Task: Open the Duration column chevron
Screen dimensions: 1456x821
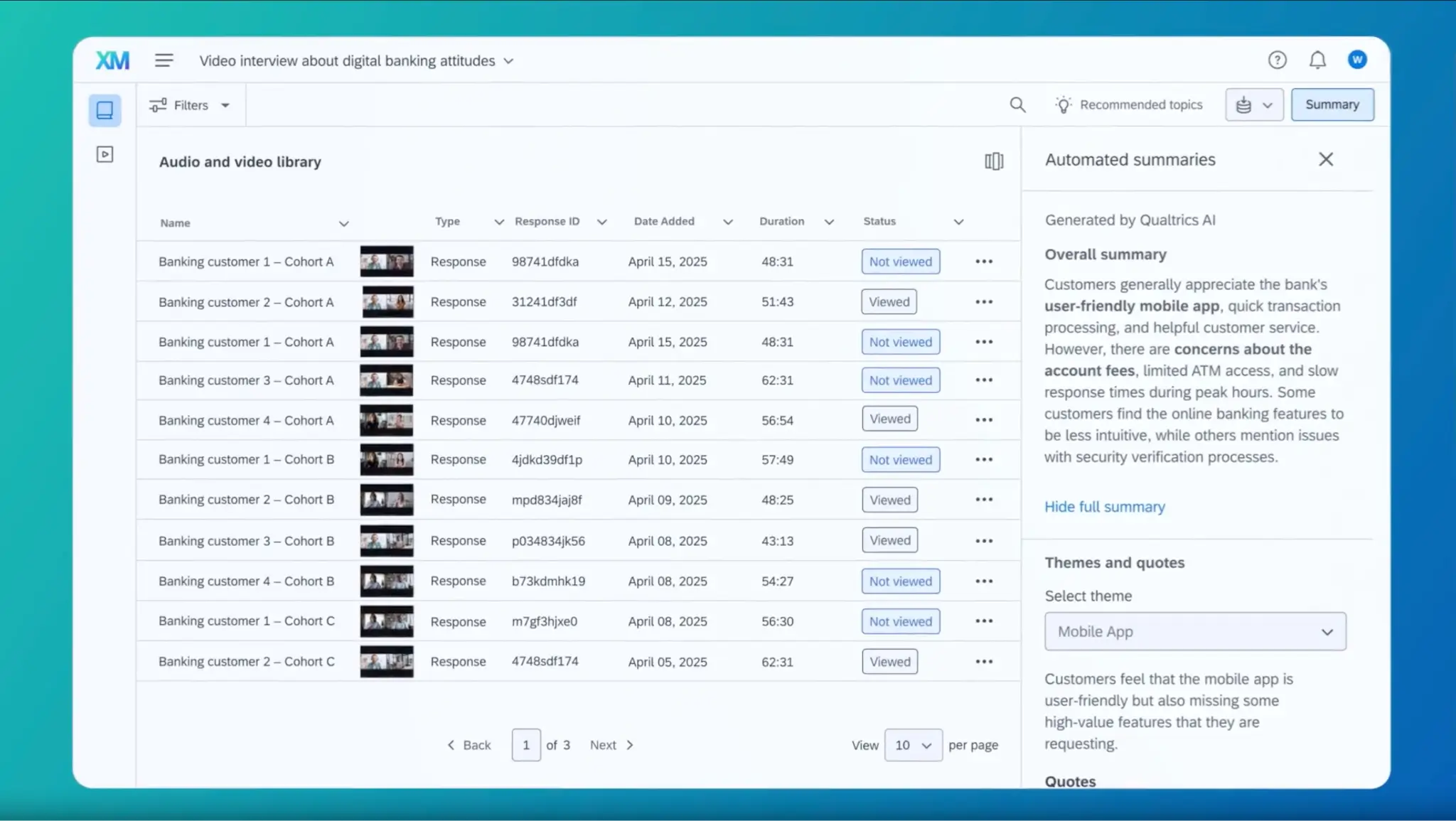Action: tap(829, 222)
